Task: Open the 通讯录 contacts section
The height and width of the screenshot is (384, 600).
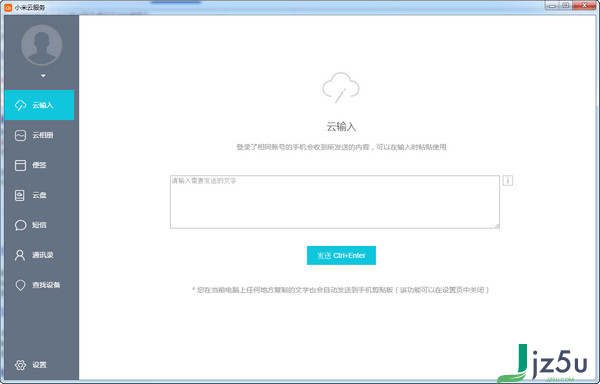Action: (x=39, y=255)
